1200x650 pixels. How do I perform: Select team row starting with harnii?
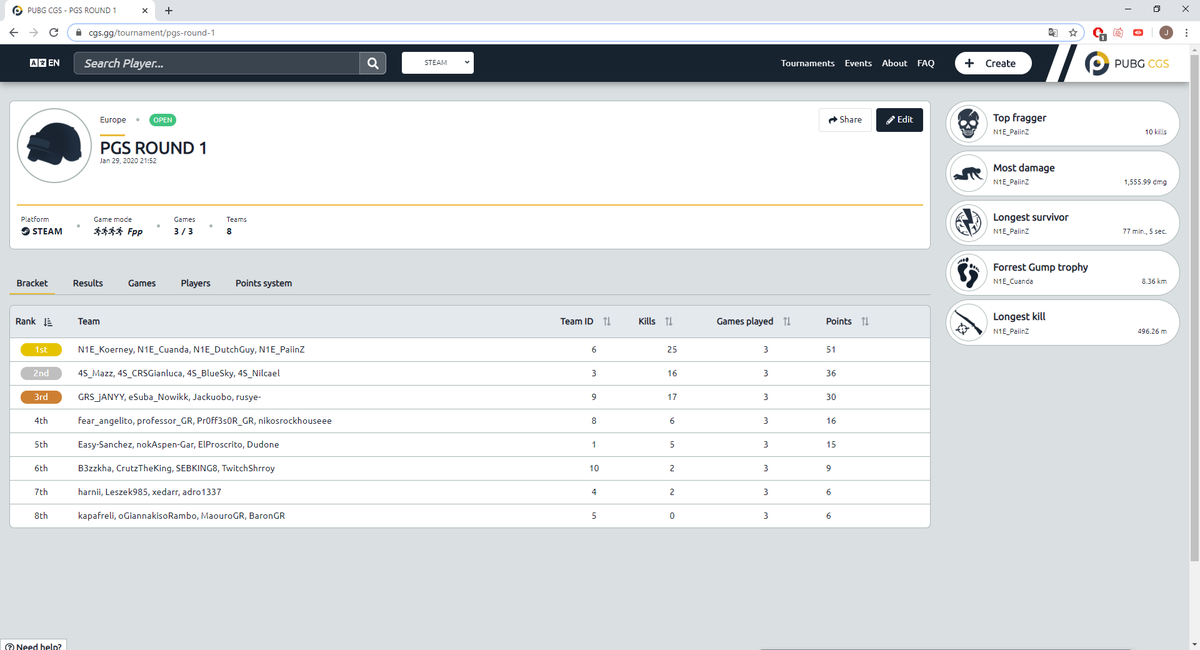[470, 492]
